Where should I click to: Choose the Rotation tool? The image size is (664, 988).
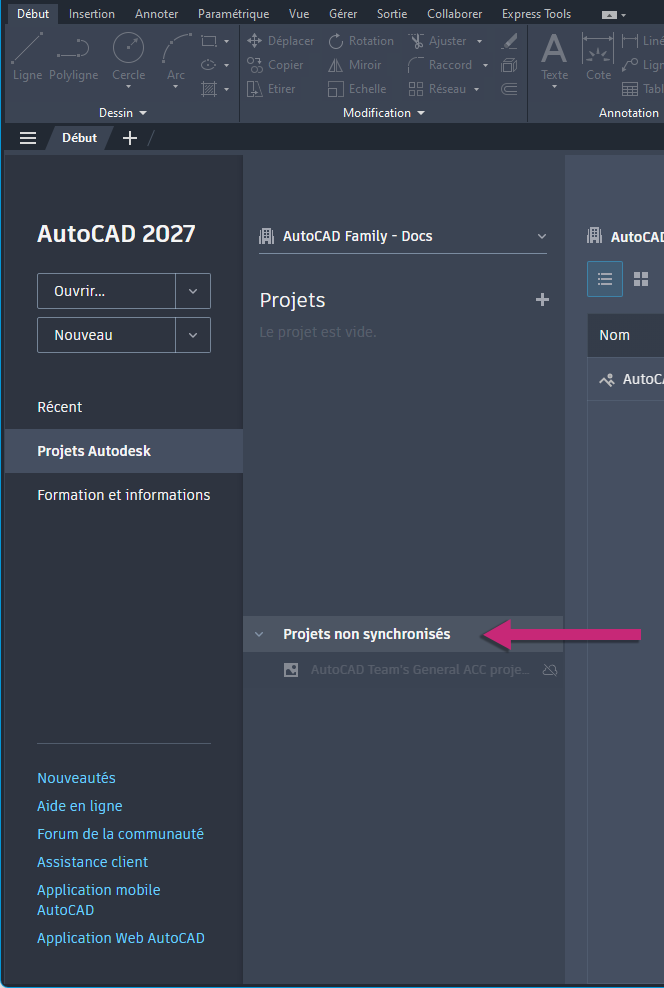(360, 41)
